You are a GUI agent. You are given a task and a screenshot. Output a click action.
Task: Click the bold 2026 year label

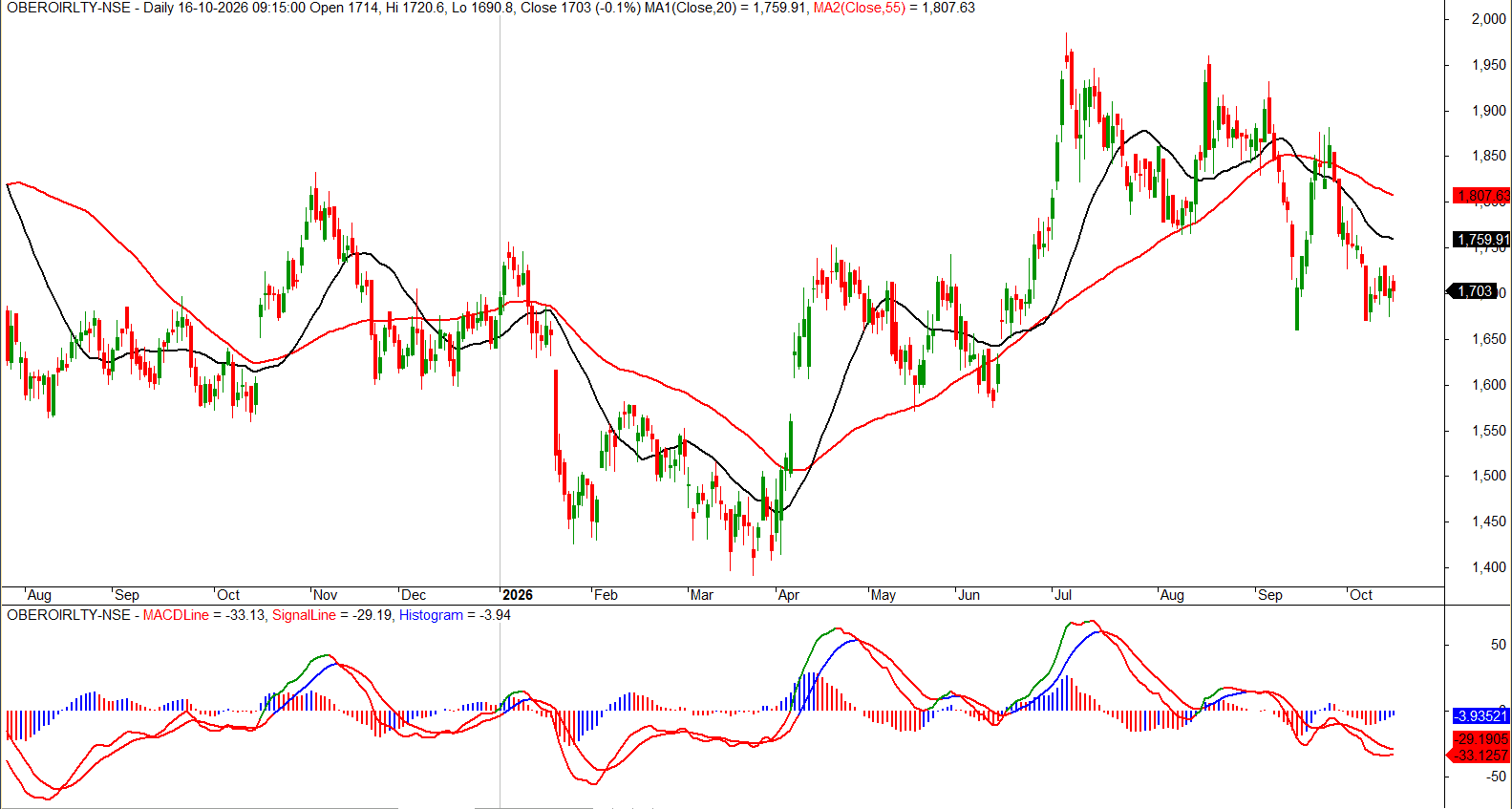[518, 595]
